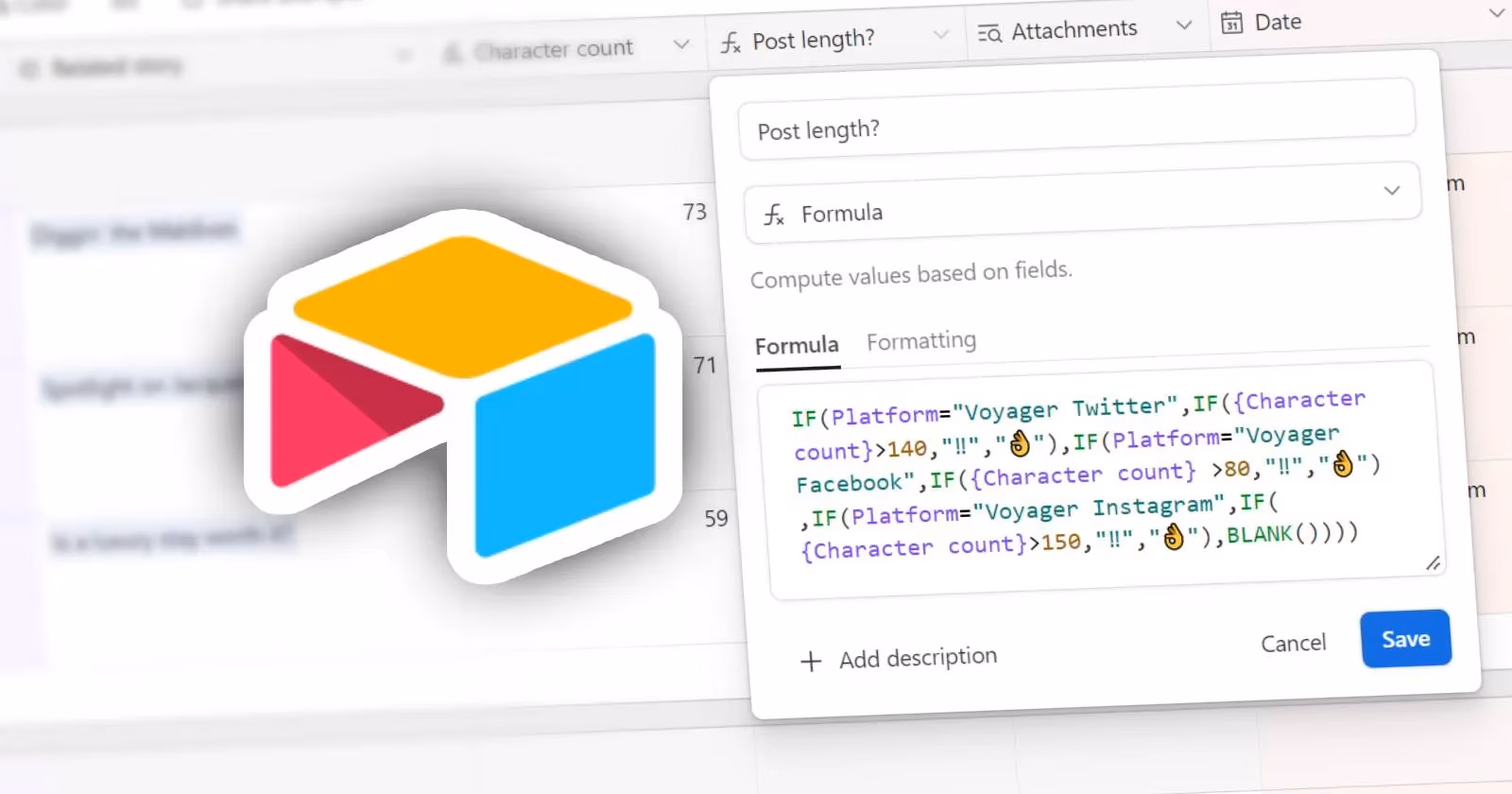Viewport: 1512px width, 794px height.
Task: Switch to the Formatting tab
Action: [x=921, y=340]
